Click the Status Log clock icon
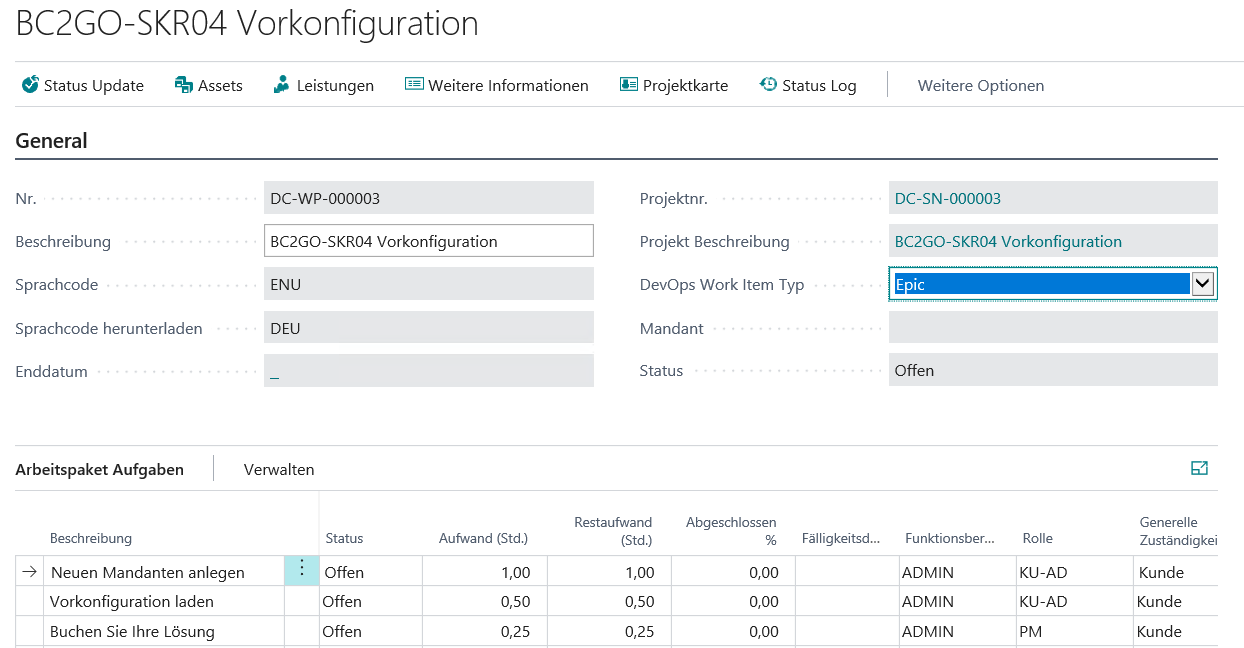Screen dimensions: 1244x648 pyautogui.click(x=768, y=85)
